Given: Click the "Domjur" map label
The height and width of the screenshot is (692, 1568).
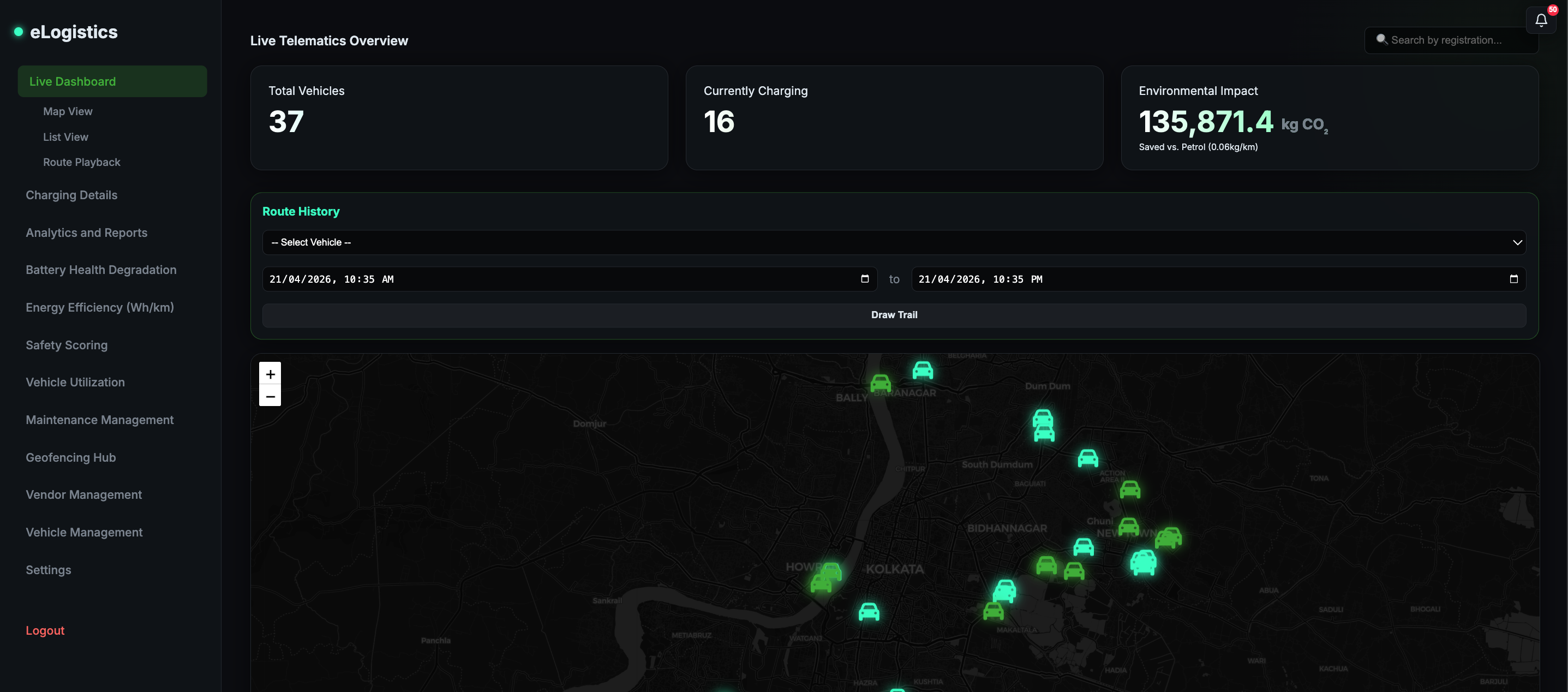Looking at the screenshot, I should 589,423.
